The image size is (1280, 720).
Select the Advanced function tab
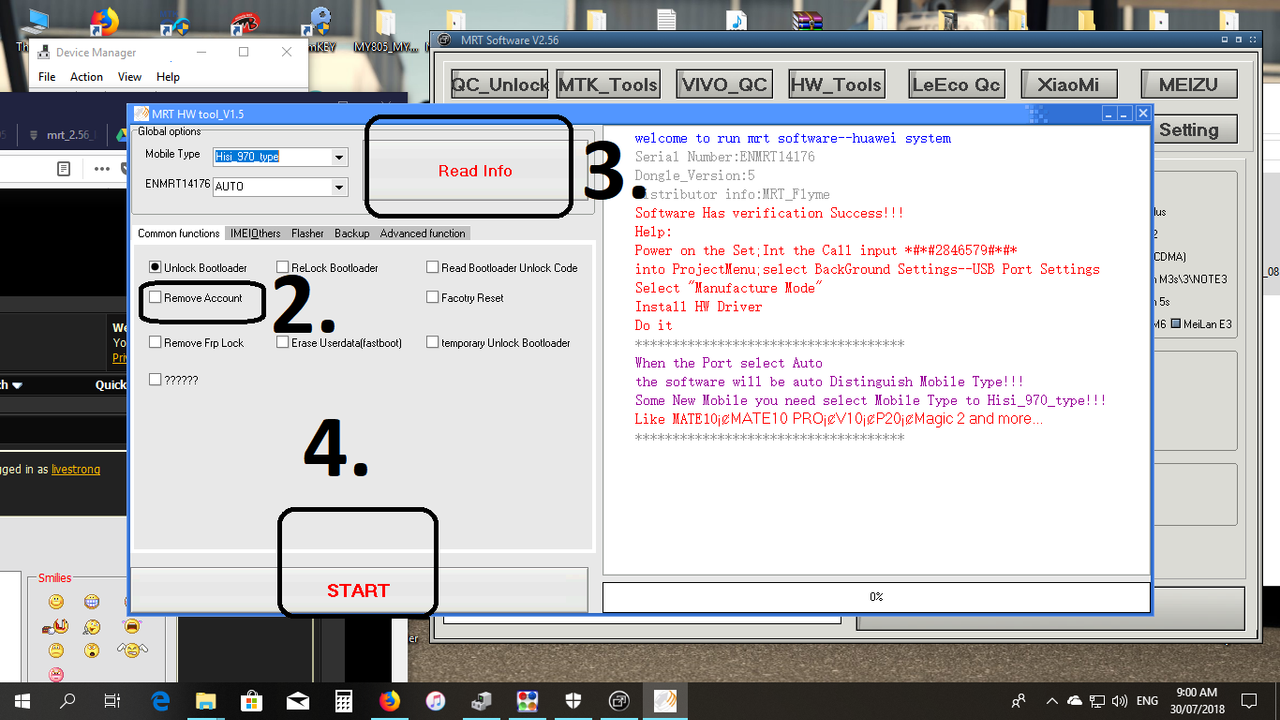click(x=422, y=233)
